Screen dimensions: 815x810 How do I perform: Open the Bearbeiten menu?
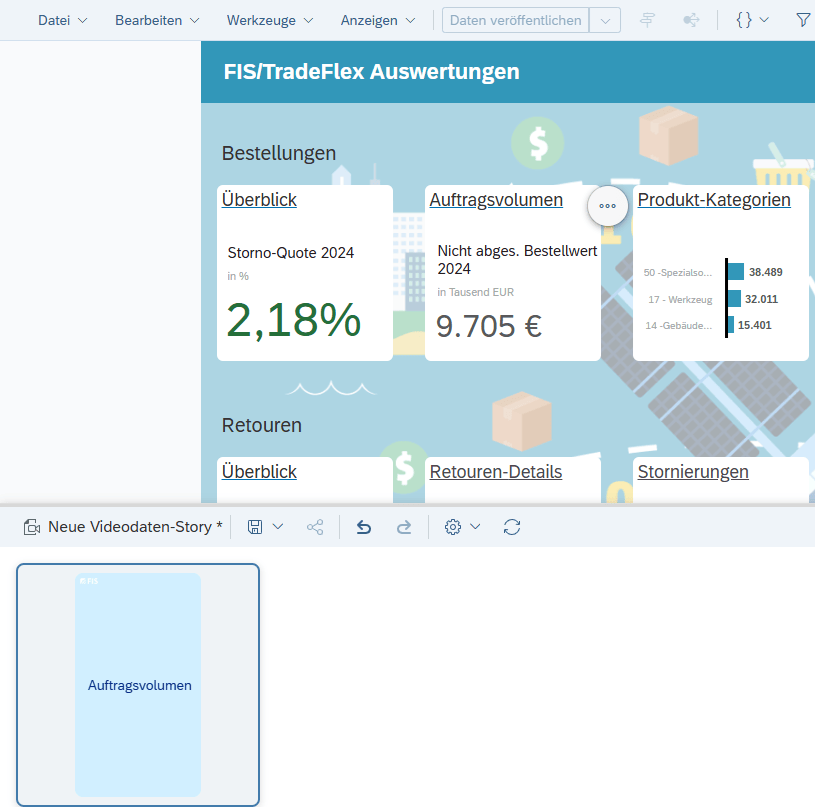pyautogui.click(x=157, y=20)
